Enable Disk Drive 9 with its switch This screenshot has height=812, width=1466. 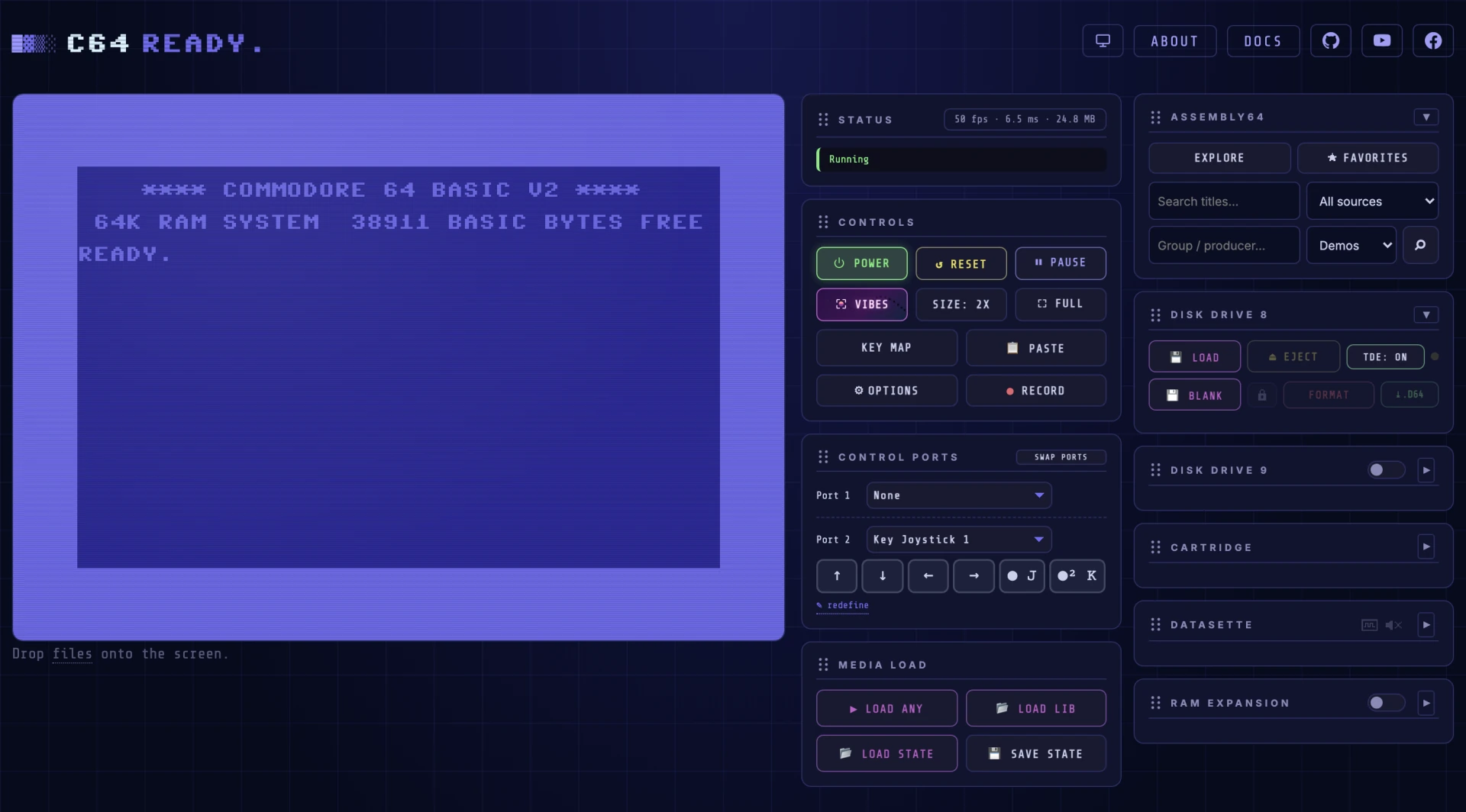tap(1386, 470)
